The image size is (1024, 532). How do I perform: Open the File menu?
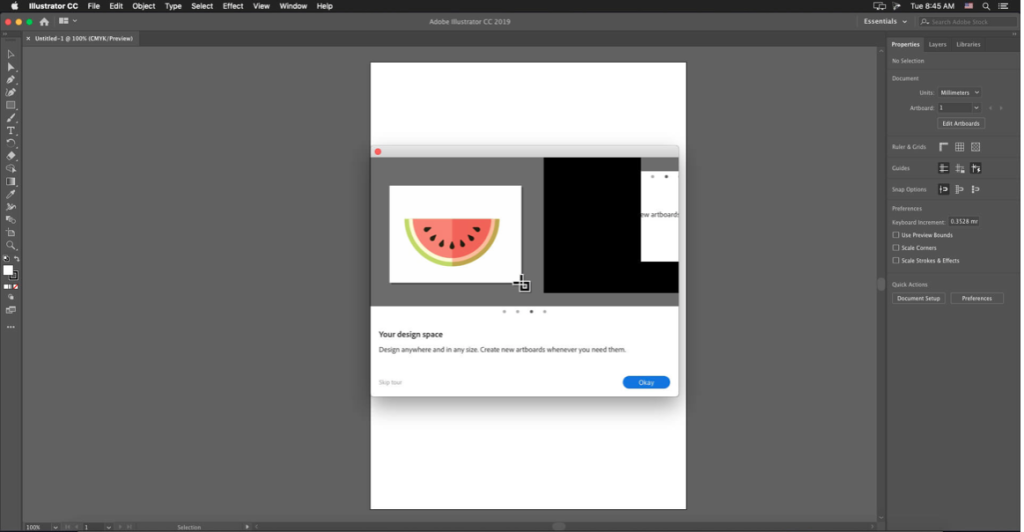[93, 6]
